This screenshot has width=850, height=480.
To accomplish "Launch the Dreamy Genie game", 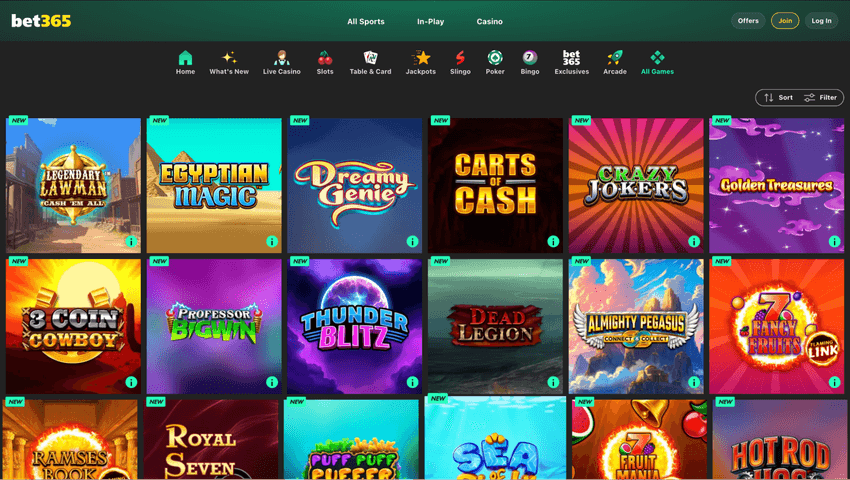I will point(355,185).
